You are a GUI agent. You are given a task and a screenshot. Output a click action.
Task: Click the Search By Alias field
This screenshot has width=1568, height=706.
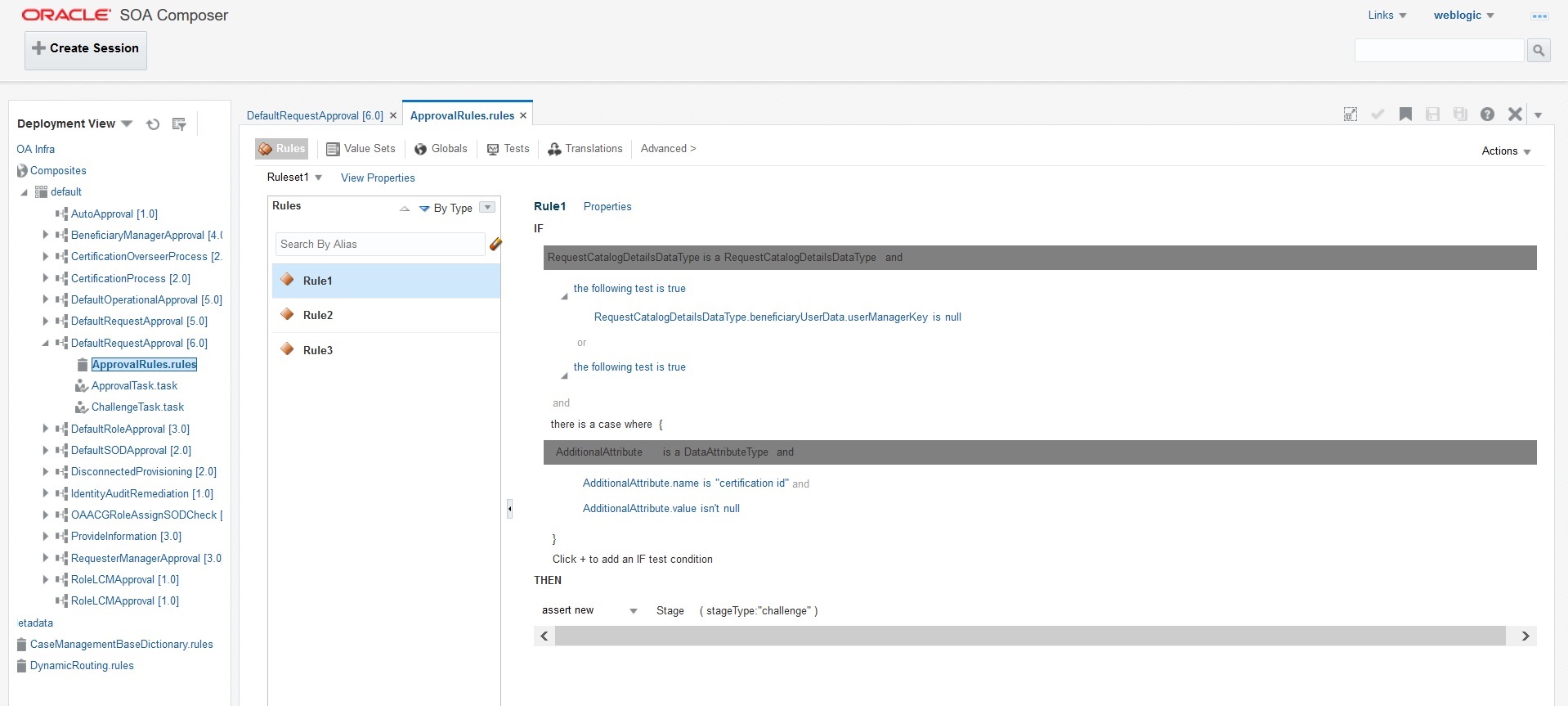point(380,244)
